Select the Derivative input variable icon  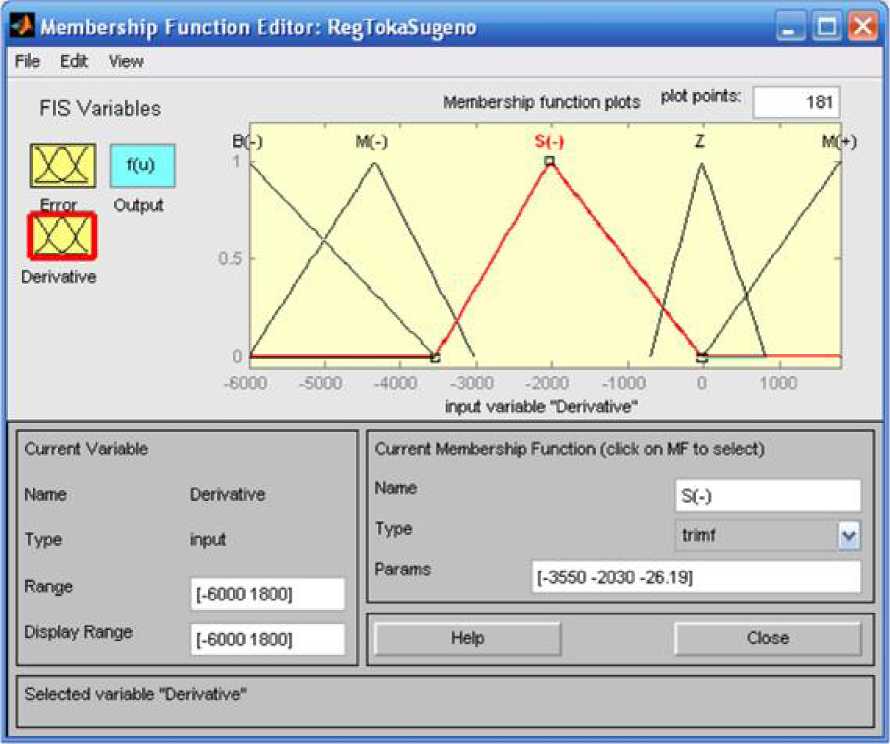(x=62, y=236)
